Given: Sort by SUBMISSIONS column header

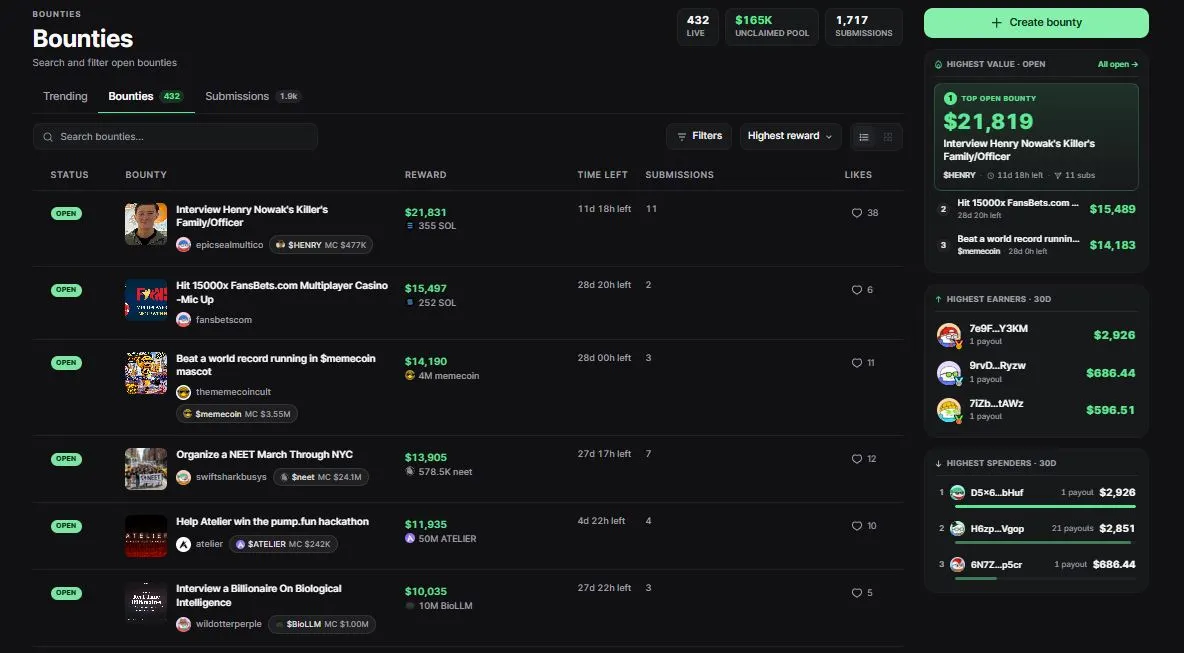Looking at the screenshot, I should tap(680, 175).
